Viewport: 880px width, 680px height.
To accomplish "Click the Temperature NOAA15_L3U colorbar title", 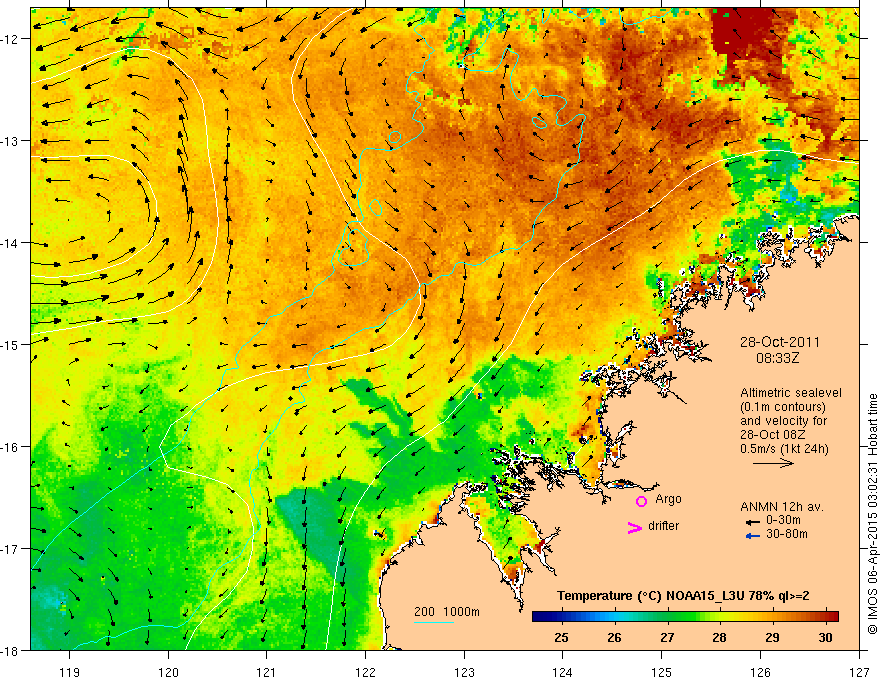I will [683, 596].
